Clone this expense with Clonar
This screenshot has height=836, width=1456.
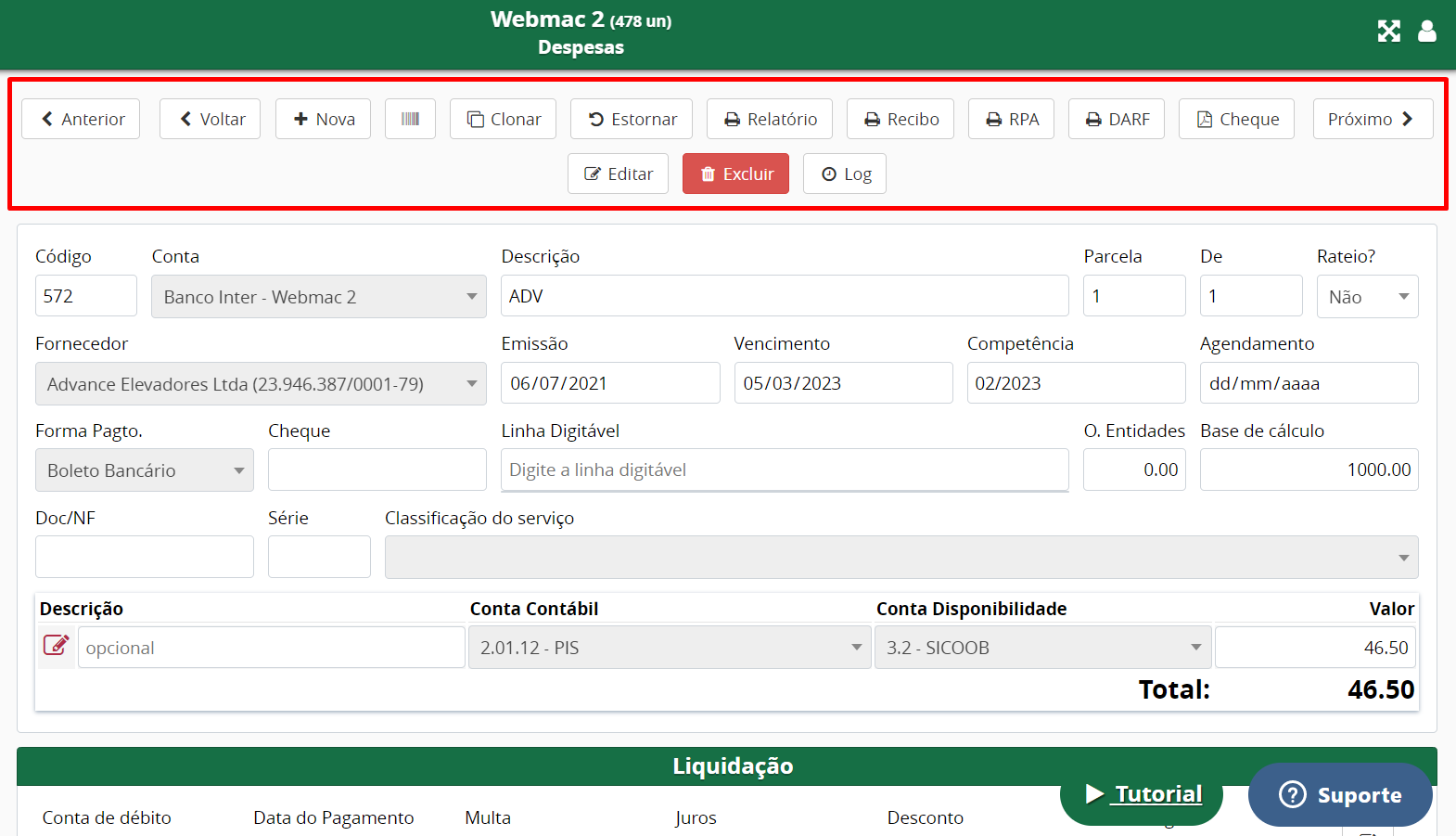click(503, 119)
